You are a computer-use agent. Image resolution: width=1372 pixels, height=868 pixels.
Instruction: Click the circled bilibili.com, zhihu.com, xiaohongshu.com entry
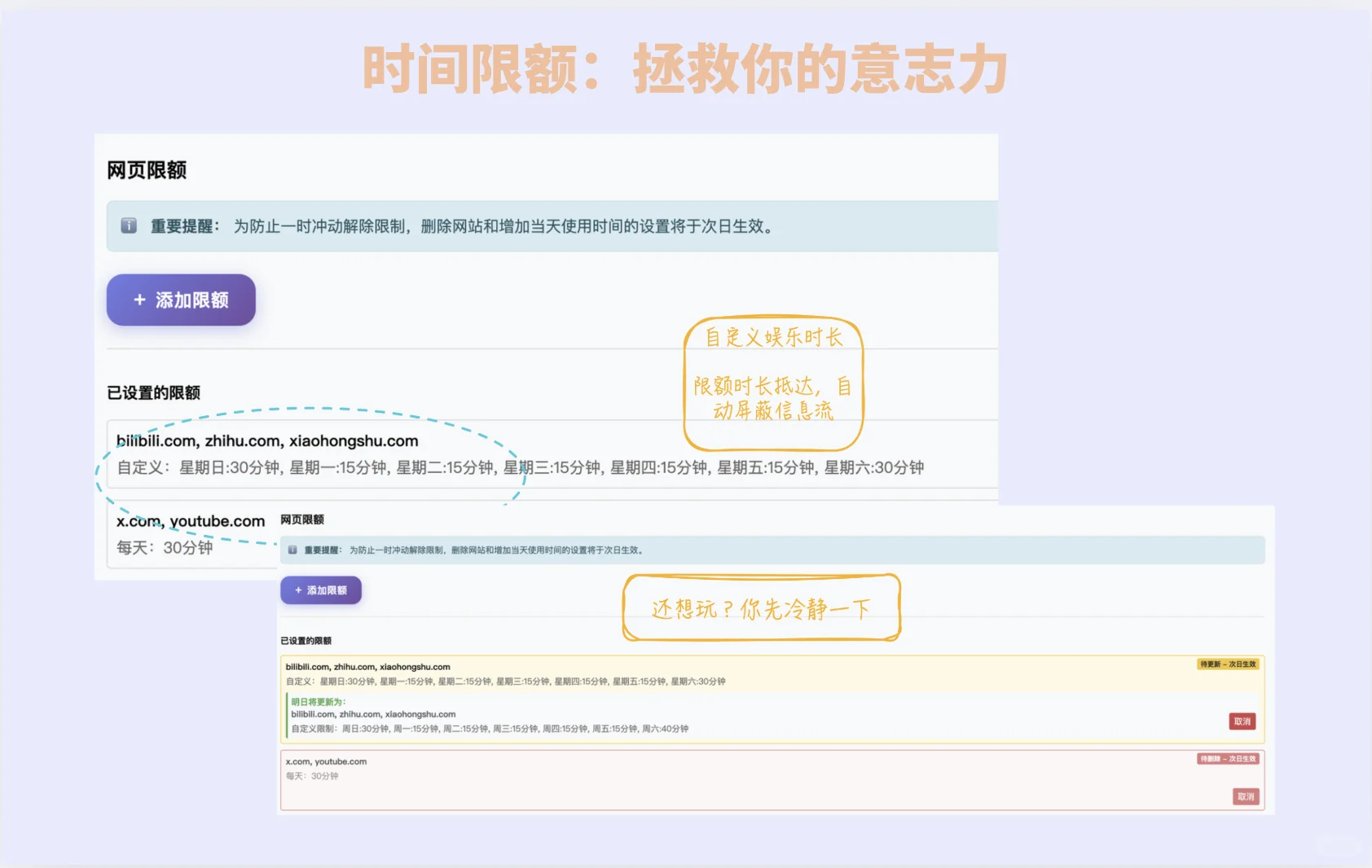point(266,440)
